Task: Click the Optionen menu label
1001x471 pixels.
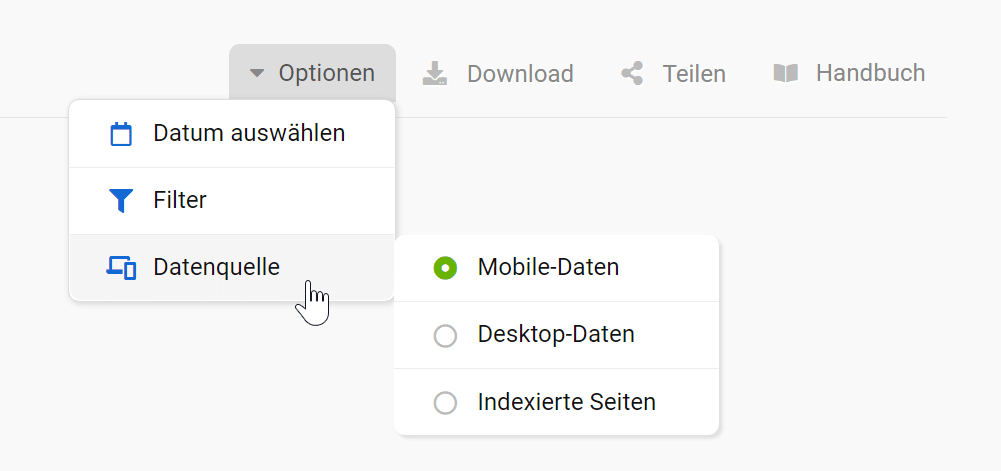Action: coord(327,73)
